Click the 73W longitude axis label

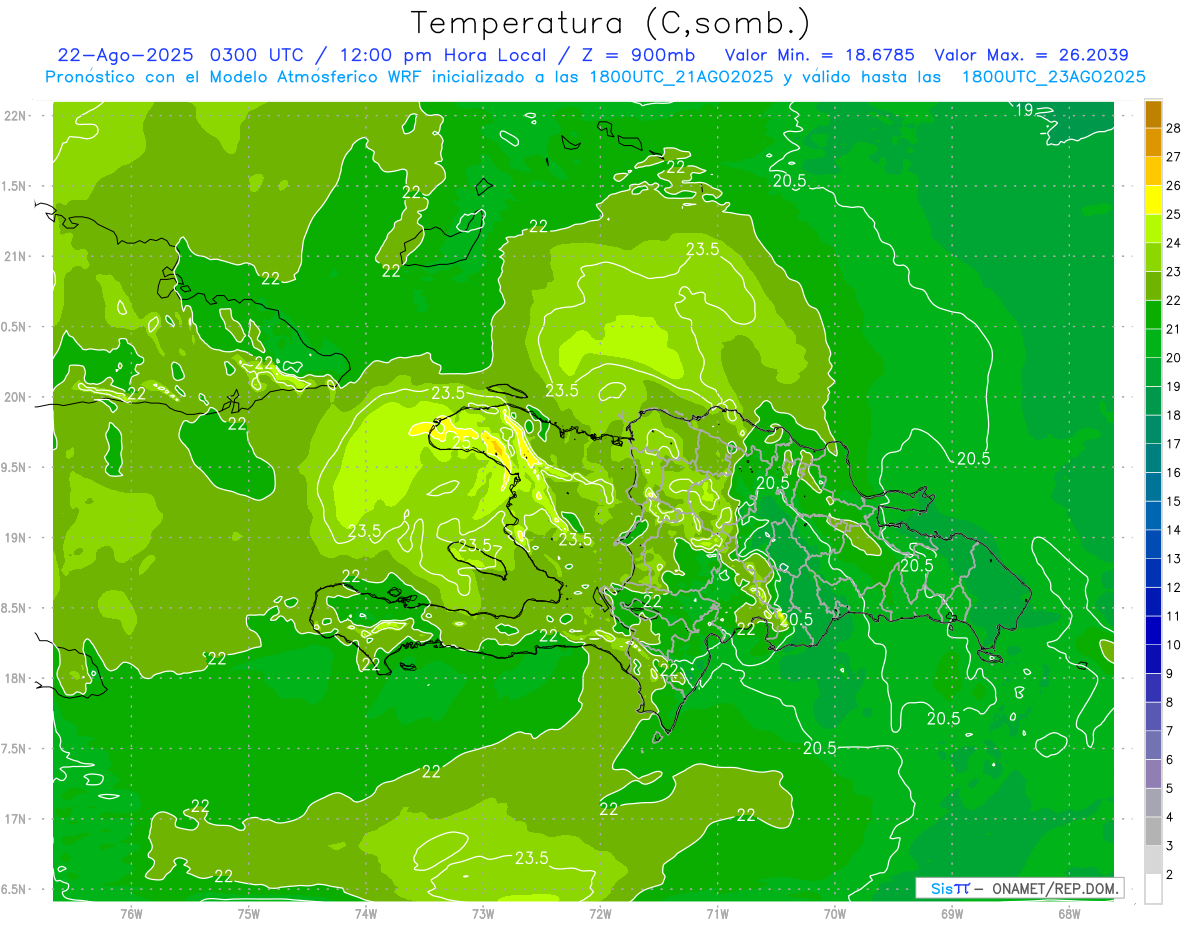(482, 913)
